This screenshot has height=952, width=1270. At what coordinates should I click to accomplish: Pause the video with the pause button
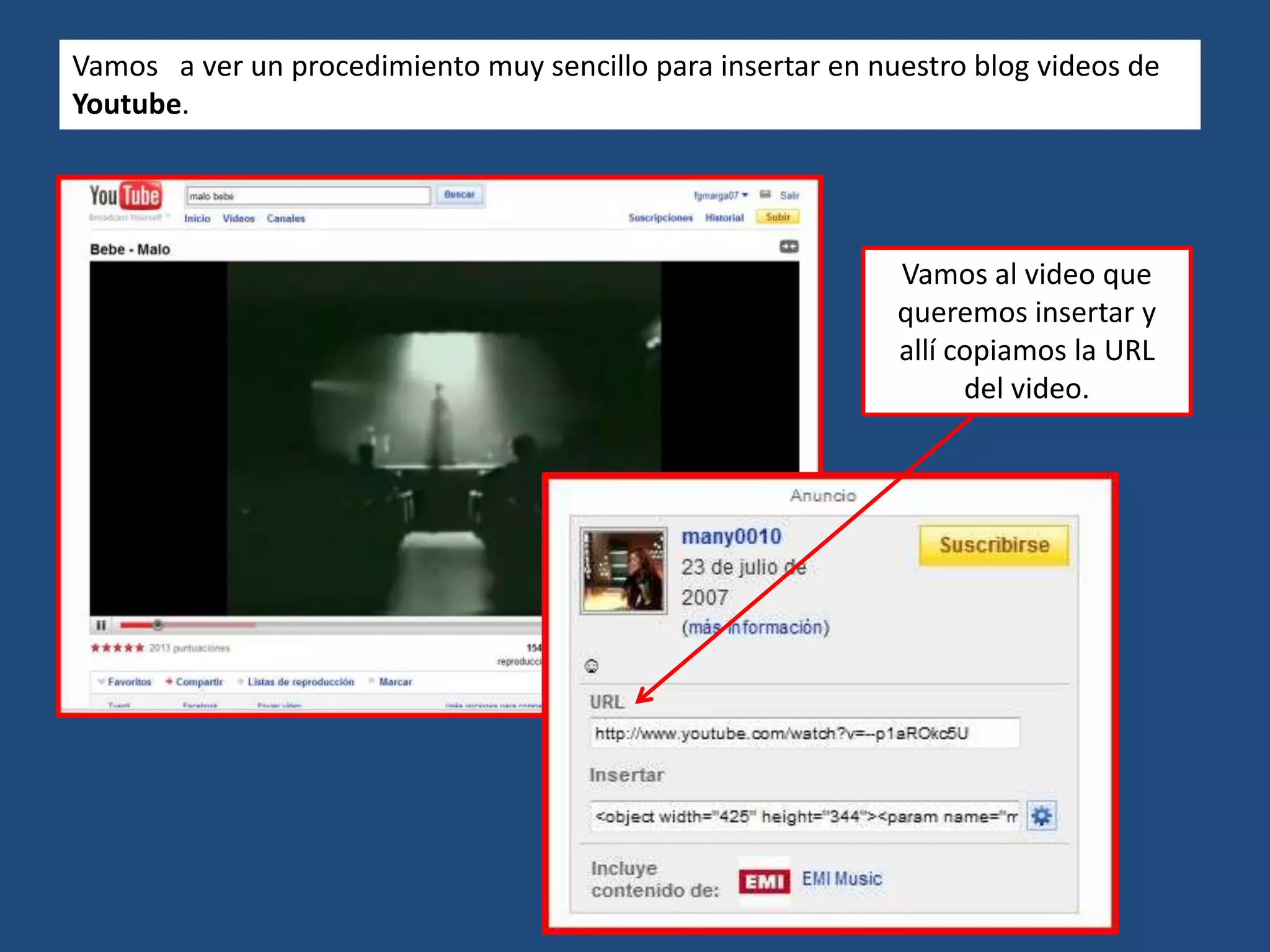point(101,625)
